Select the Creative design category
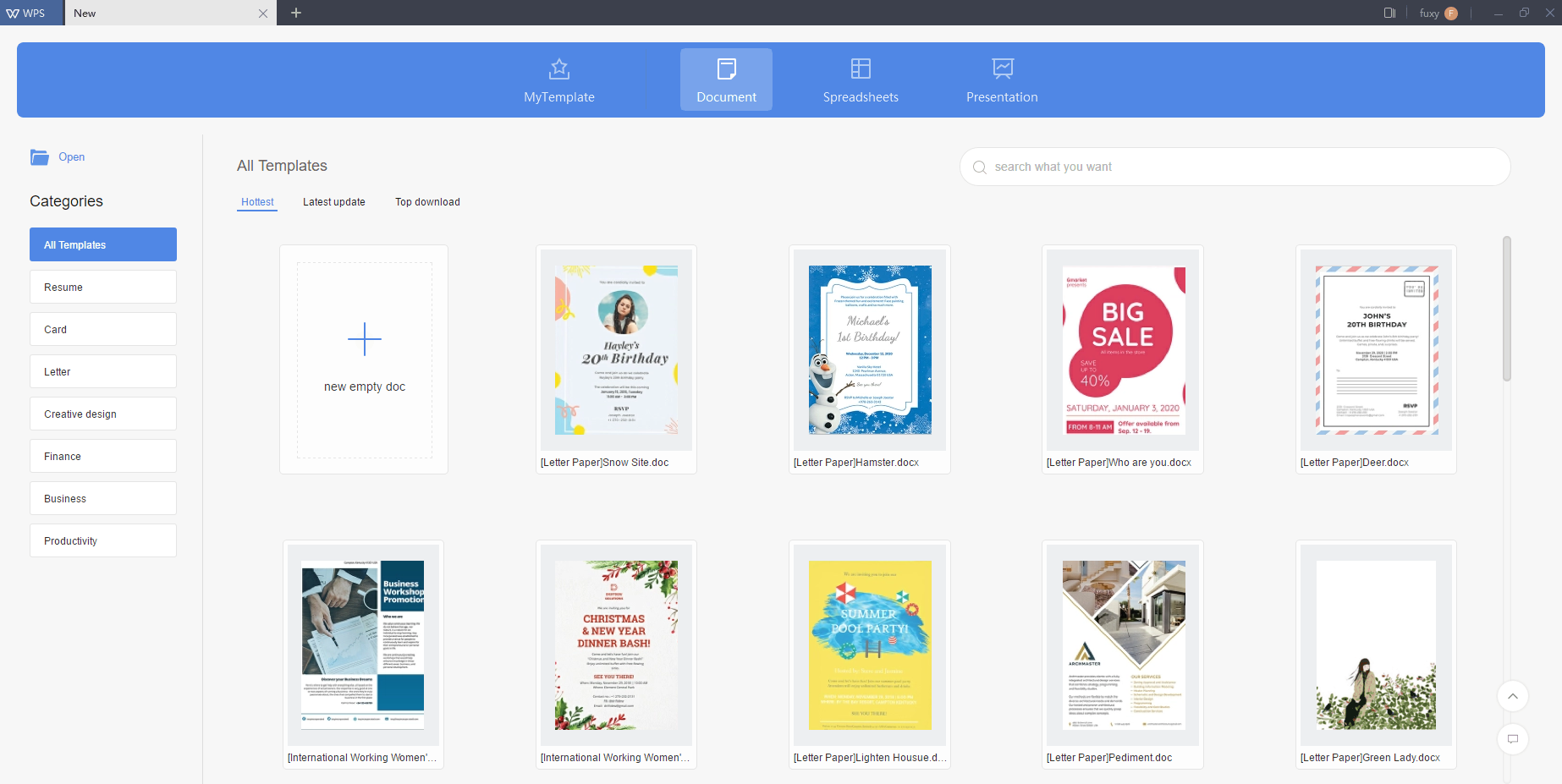The height and width of the screenshot is (784, 1562). (x=103, y=414)
